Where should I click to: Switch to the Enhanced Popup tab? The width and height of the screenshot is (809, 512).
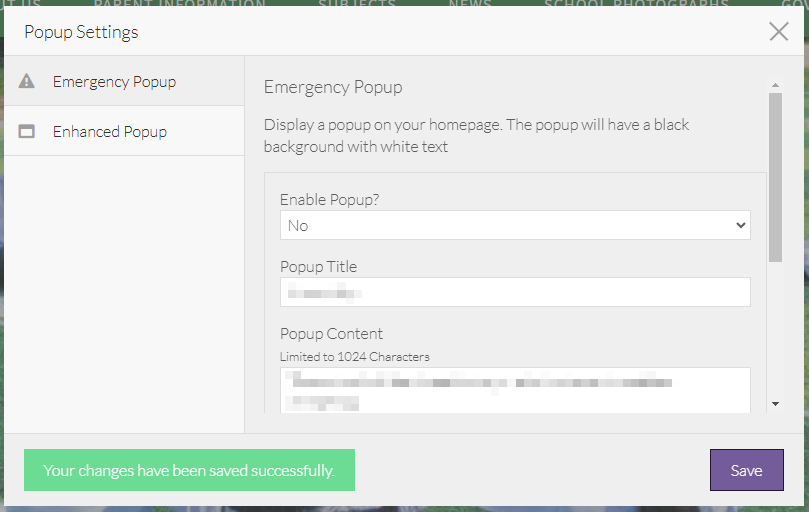(110, 131)
